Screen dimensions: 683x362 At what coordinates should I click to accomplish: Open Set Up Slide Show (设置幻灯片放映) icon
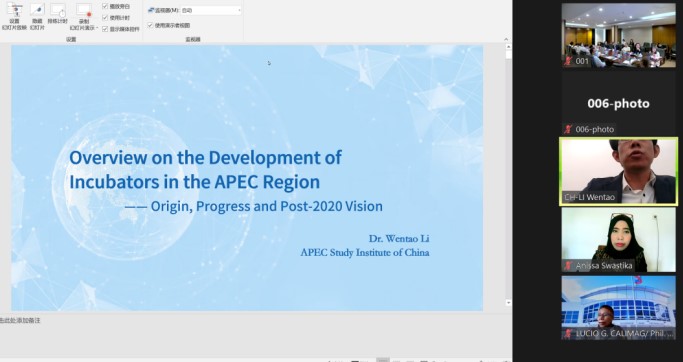pos(14,10)
